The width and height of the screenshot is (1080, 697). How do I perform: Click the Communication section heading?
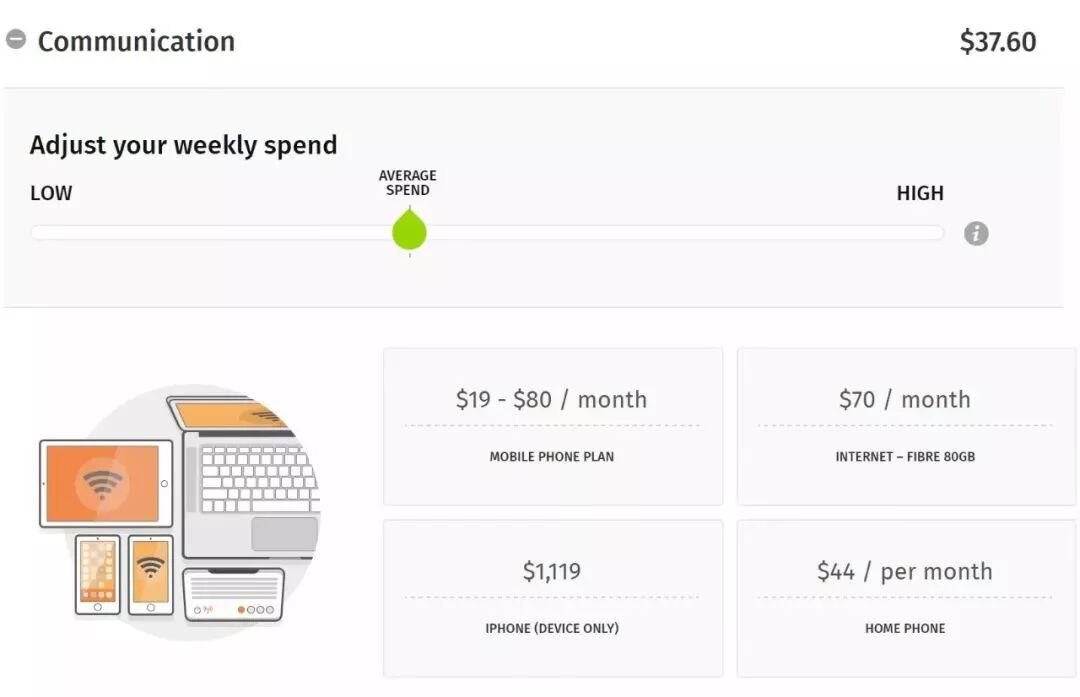136,41
